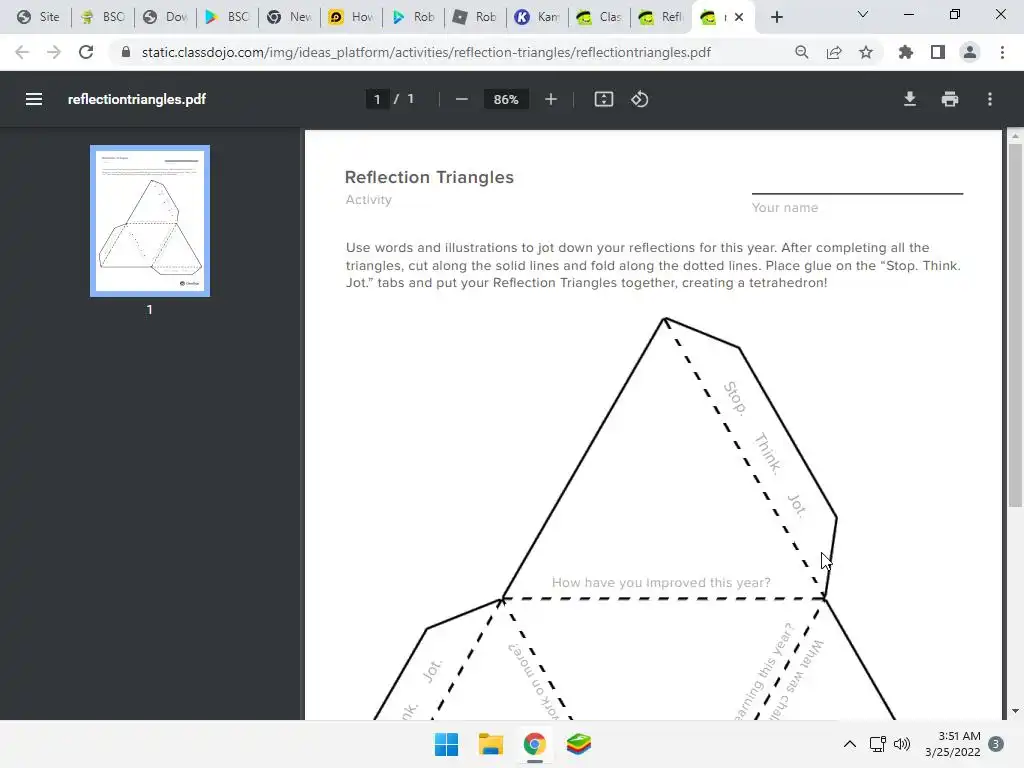This screenshot has width=1024, height=768.
Task: Close the active PDF tab
Action: click(739, 17)
